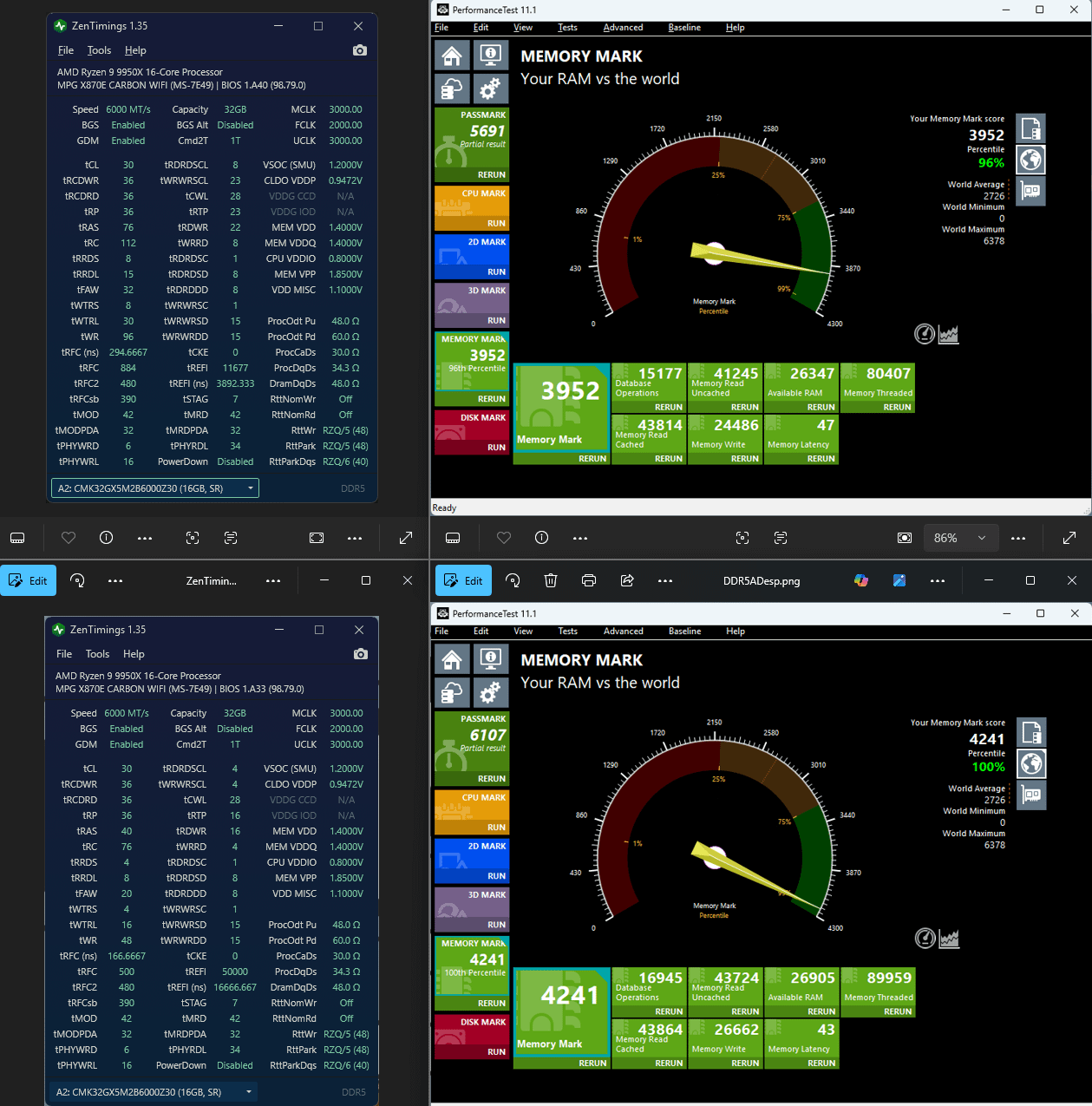Open the View menu in the 4241 PerformanceTest window

click(523, 632)
